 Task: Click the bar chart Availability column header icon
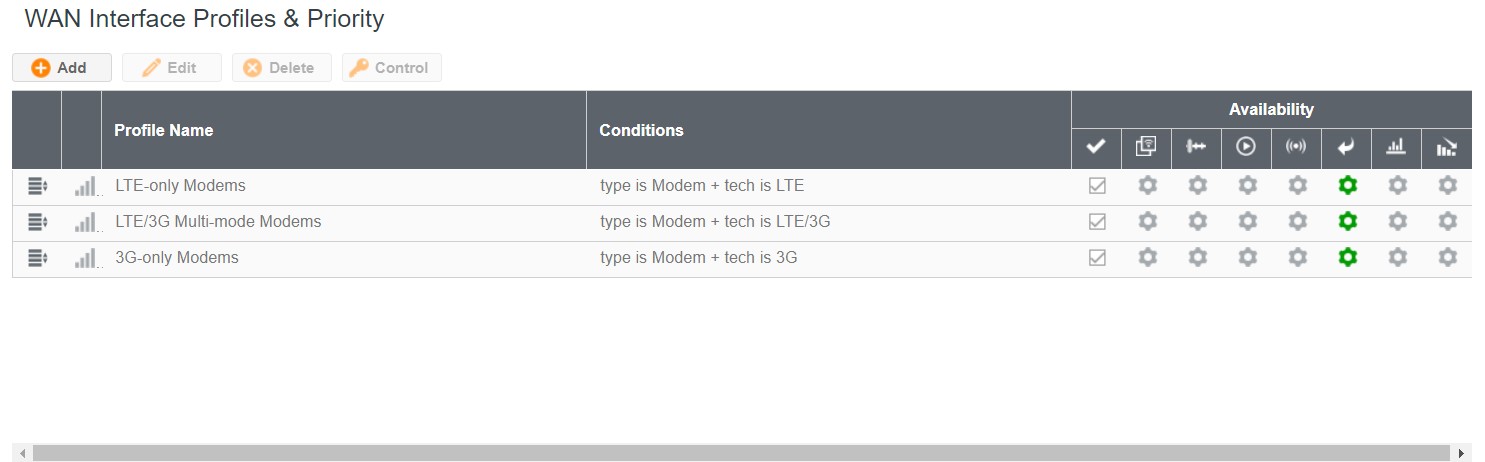1396,147
